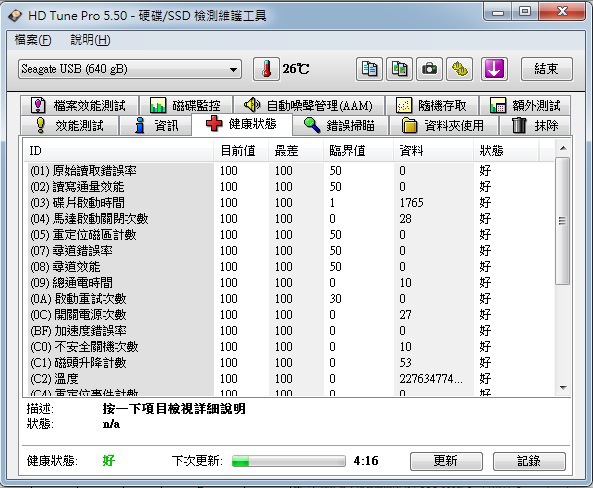Select the (0C) 開關電源次數 row
Screen dimensions: 593x488
pos(289,315)
